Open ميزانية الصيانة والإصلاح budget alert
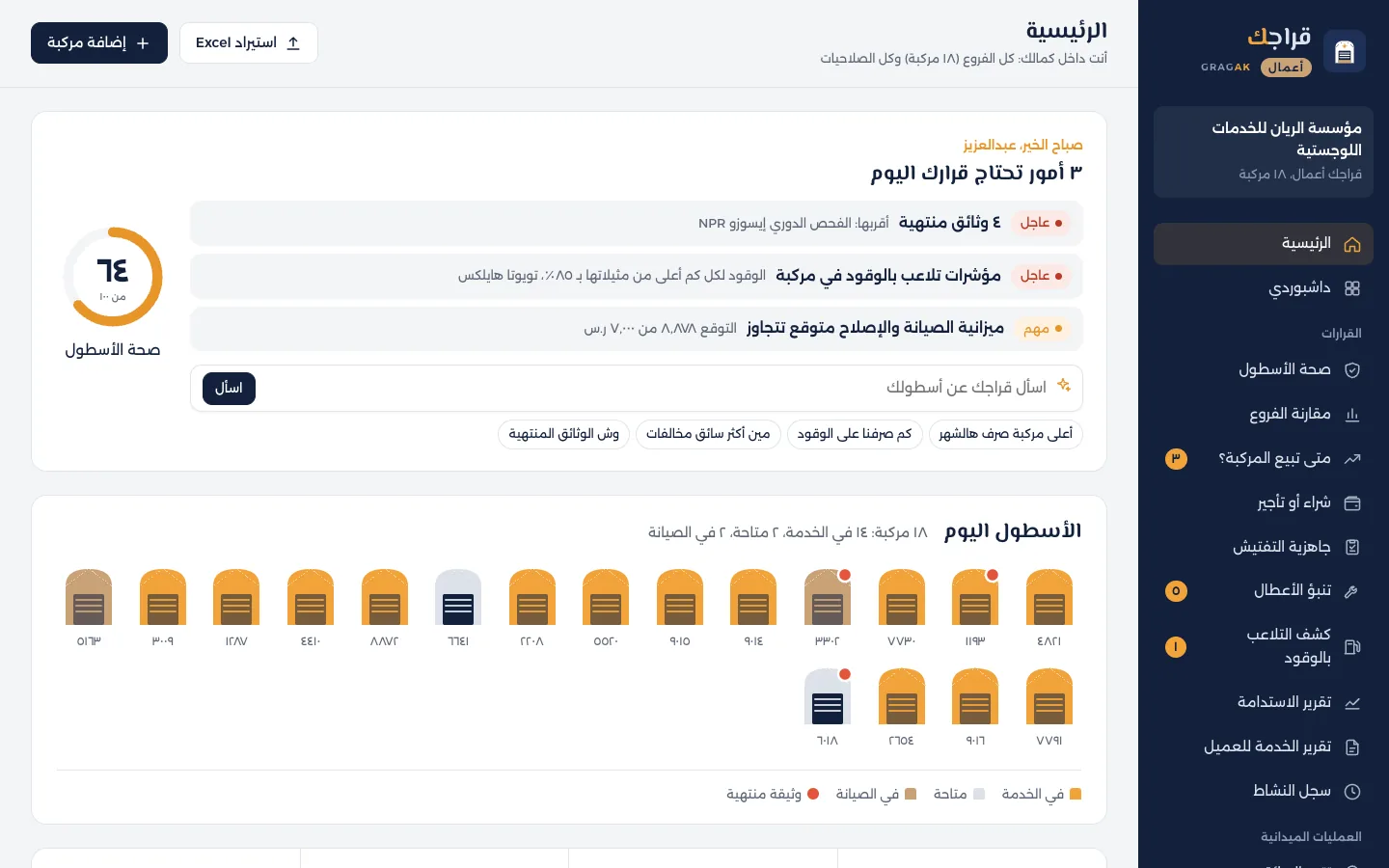 (637, 329)
